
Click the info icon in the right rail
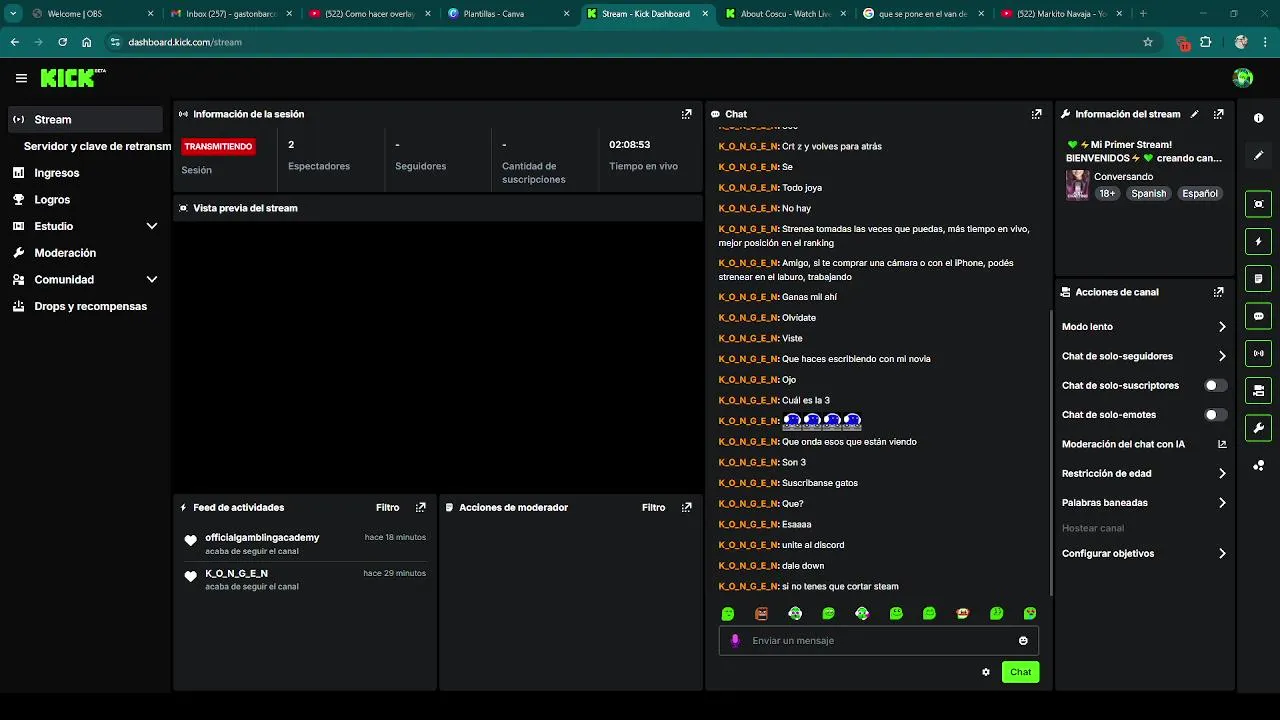1258,118
